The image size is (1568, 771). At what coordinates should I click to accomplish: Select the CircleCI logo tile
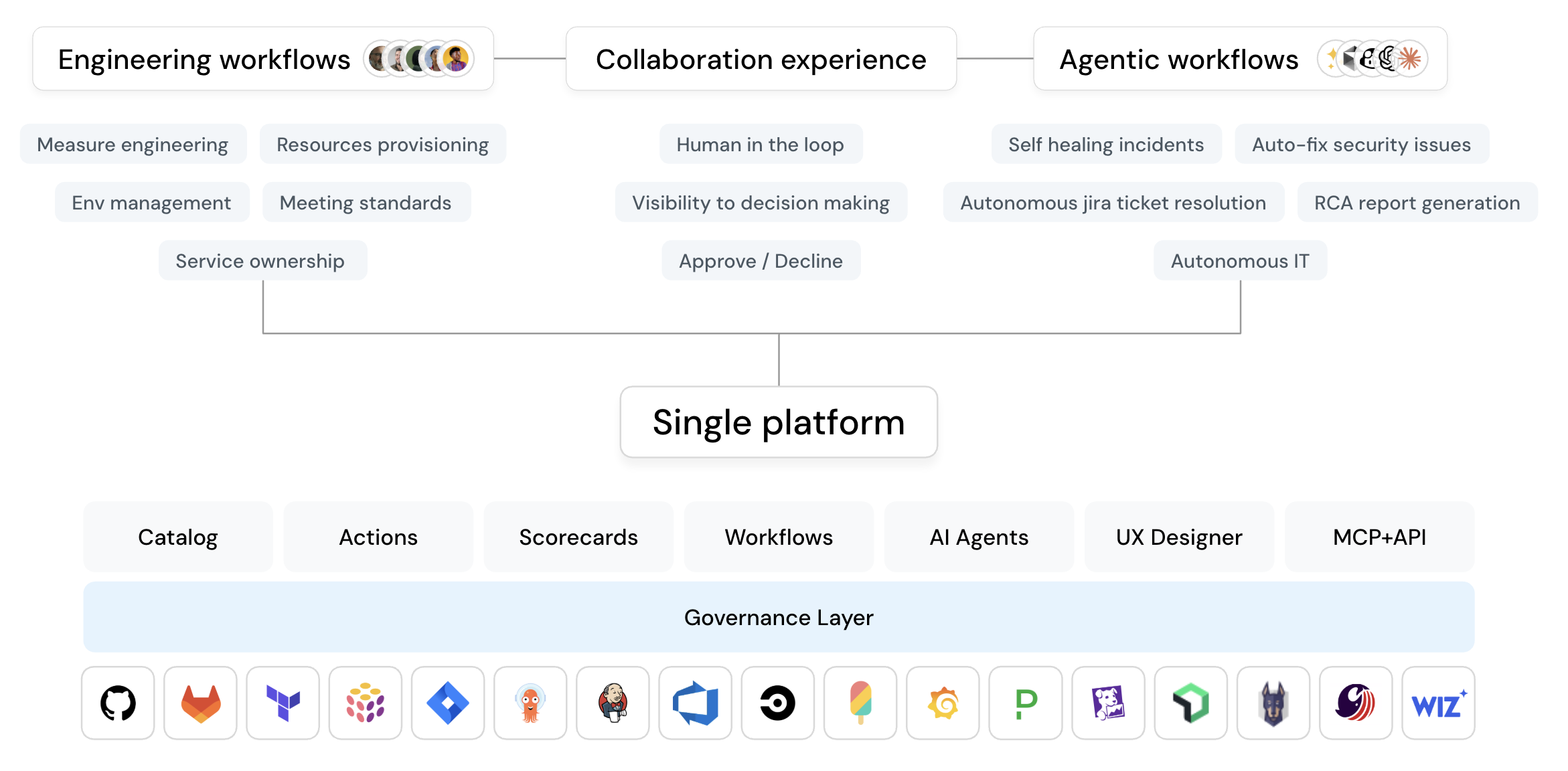(x=778, y=703)
